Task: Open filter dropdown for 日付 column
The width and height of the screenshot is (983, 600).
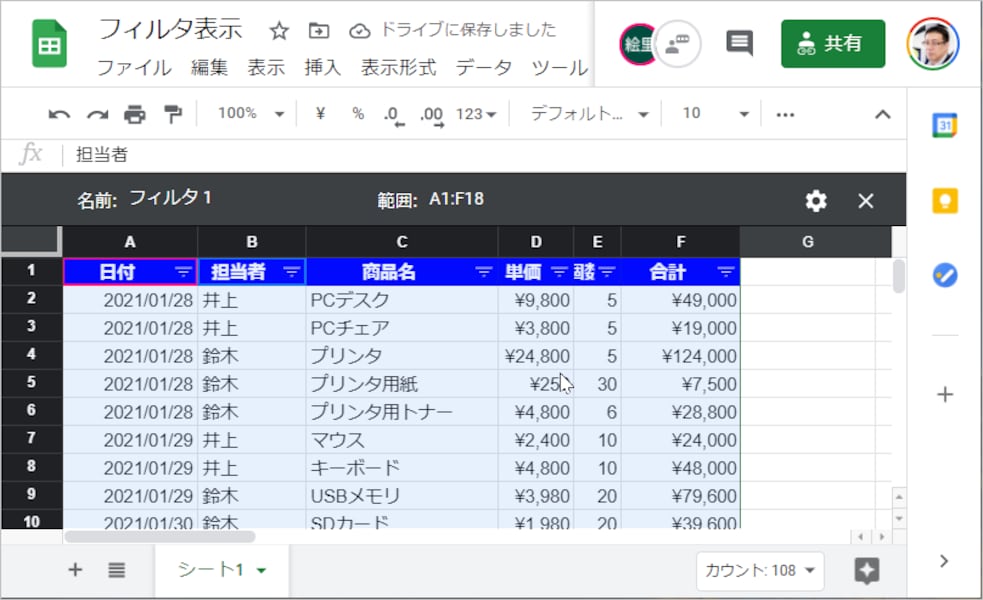Action: pyautogui.click(x=183, y=272)
